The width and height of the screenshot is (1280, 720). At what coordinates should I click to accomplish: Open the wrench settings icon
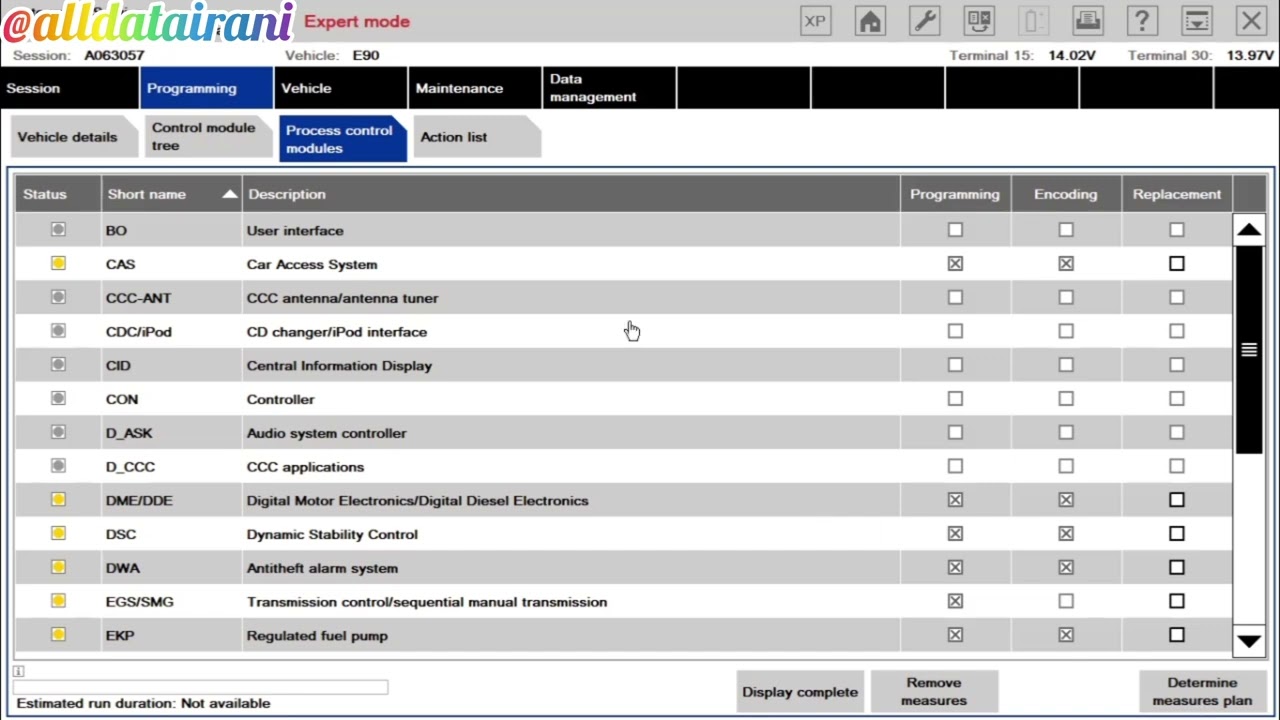click(925, 21)
